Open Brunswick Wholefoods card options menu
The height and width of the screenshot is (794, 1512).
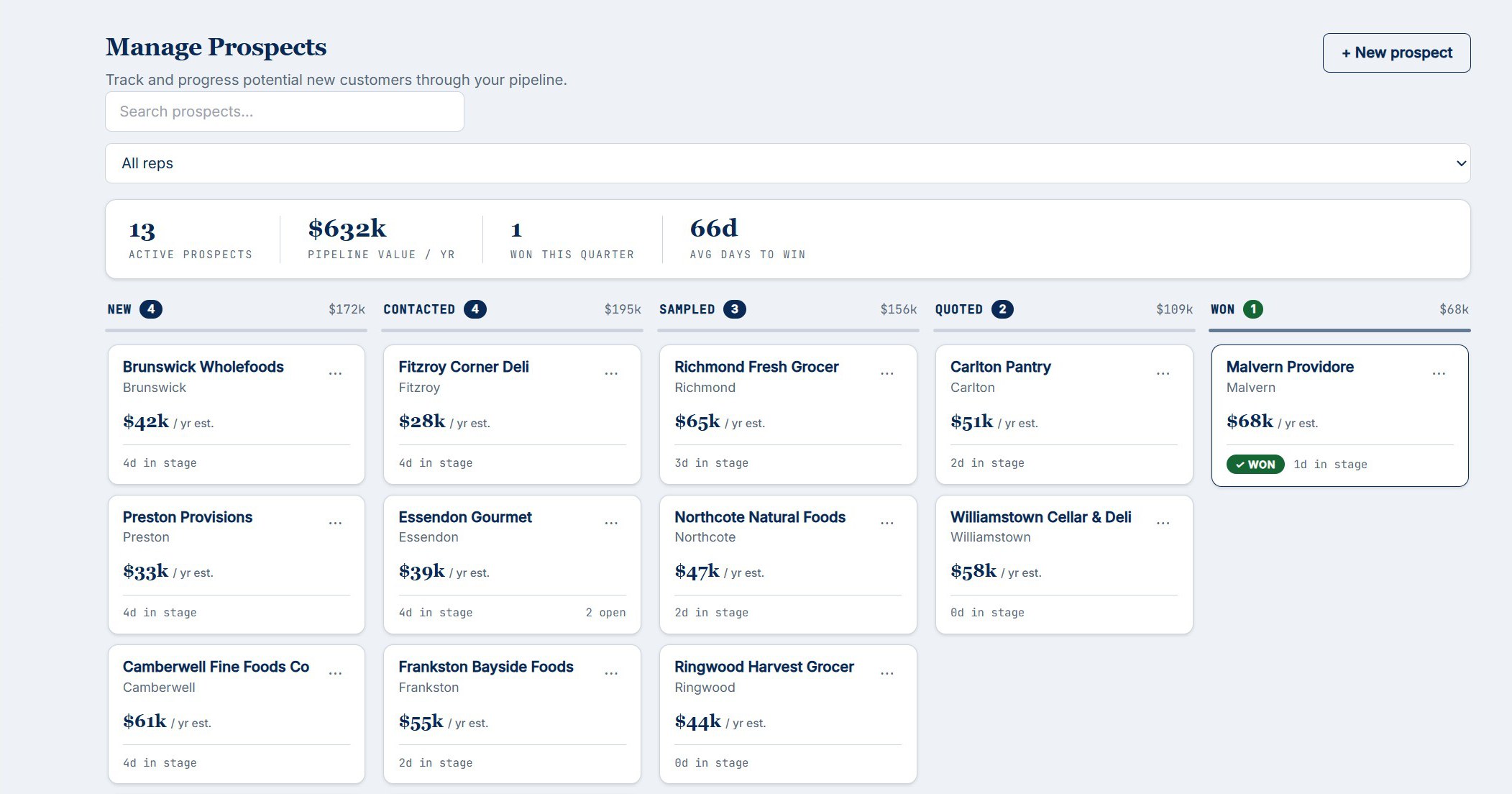click(335, 373)
